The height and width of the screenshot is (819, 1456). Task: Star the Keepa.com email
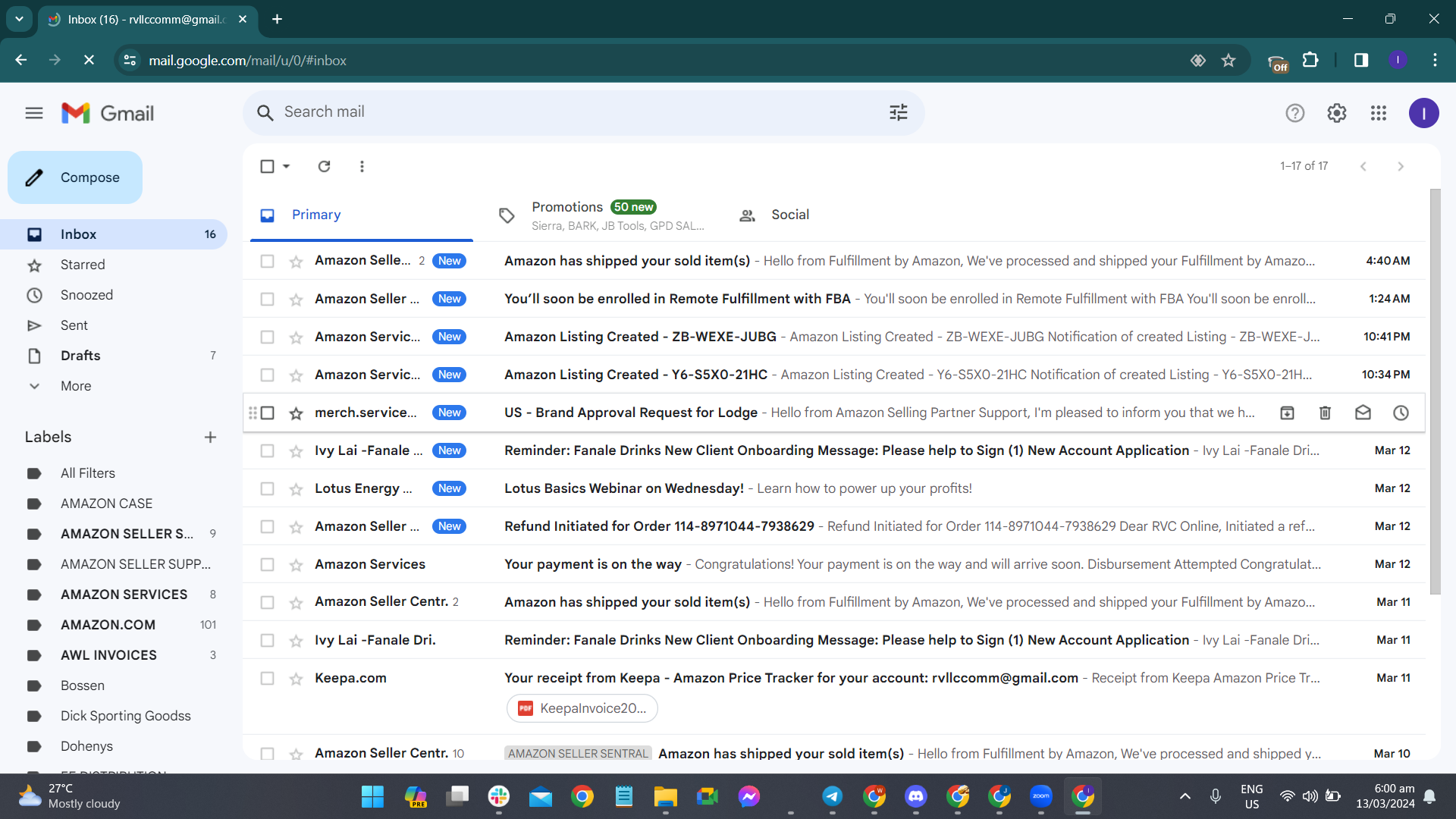[x=296, y=679]
